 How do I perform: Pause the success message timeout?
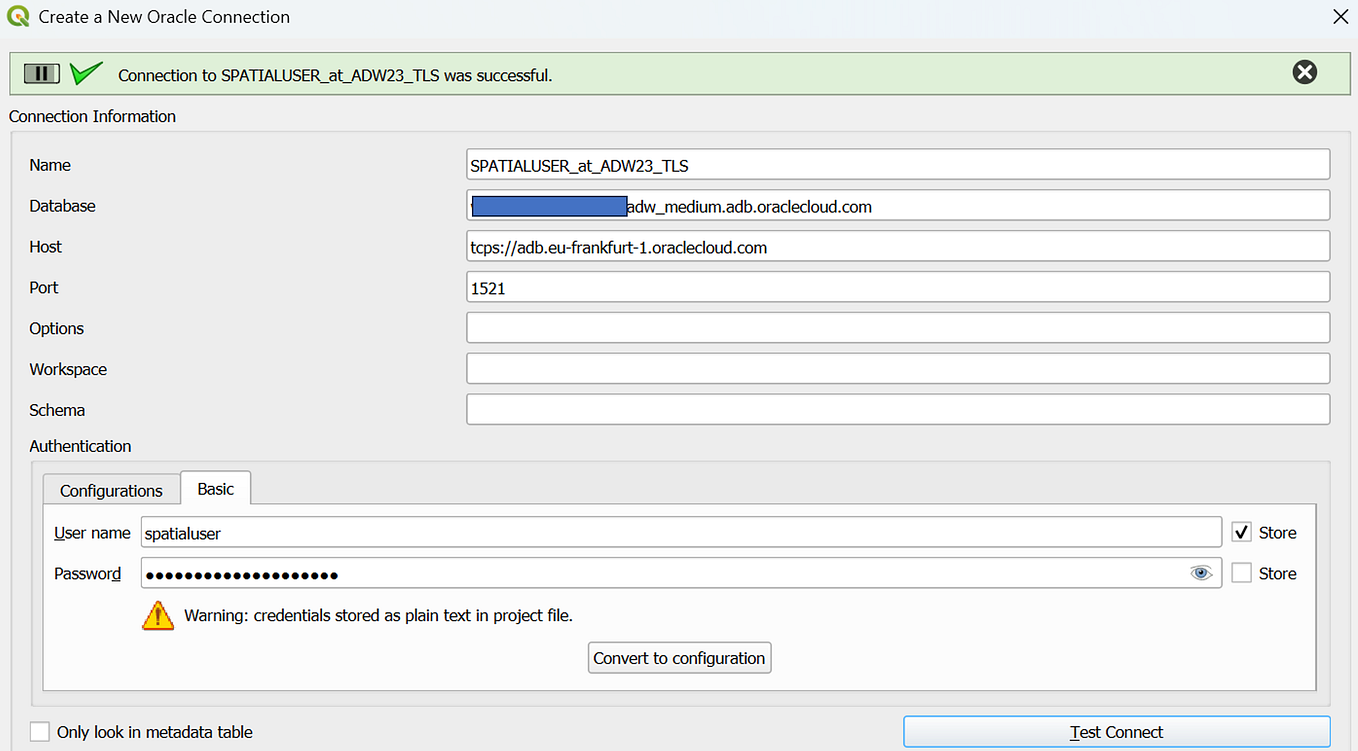(x=41, y=73)
